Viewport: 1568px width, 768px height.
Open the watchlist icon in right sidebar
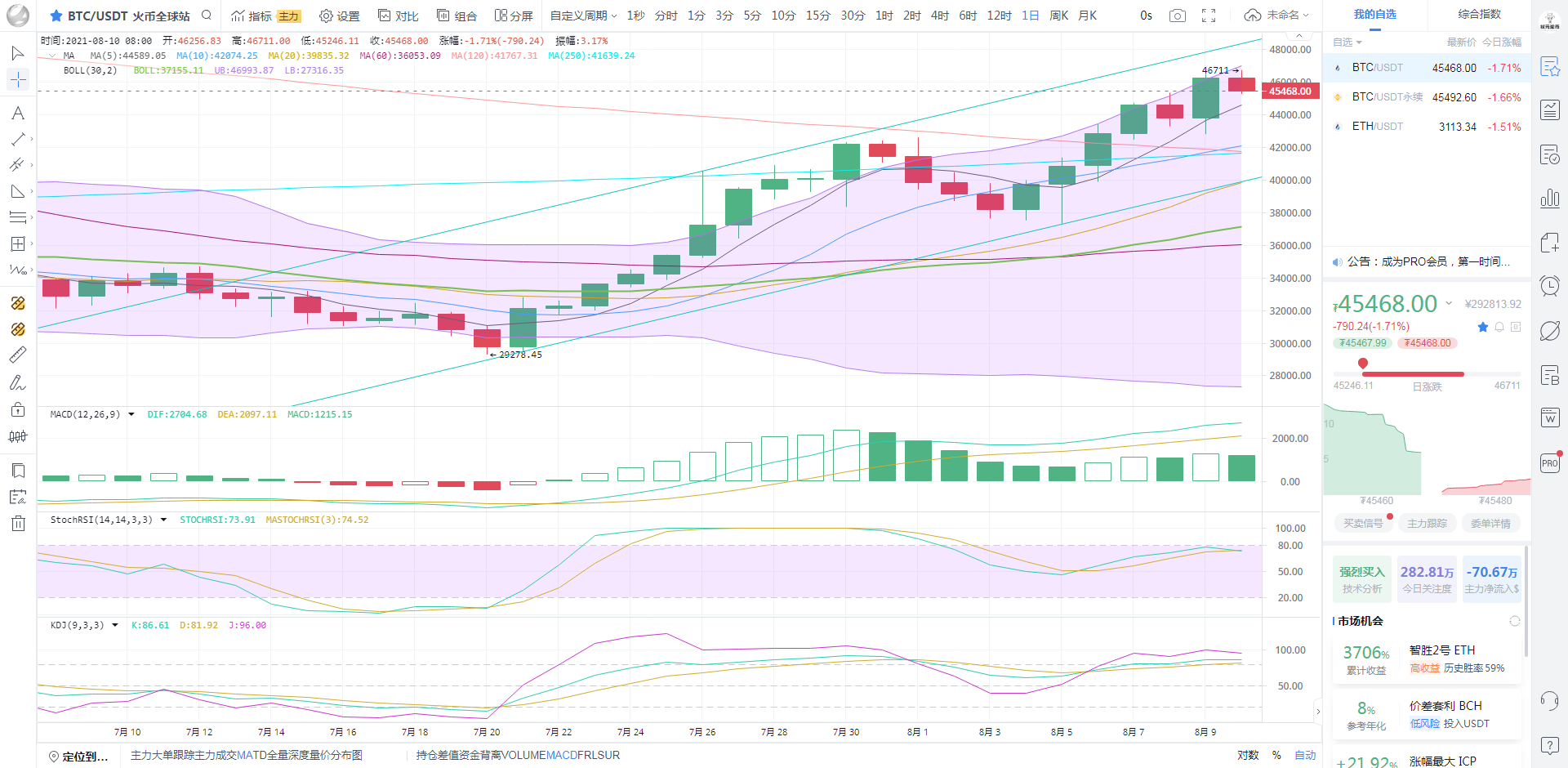click(x=1549, y=67)
